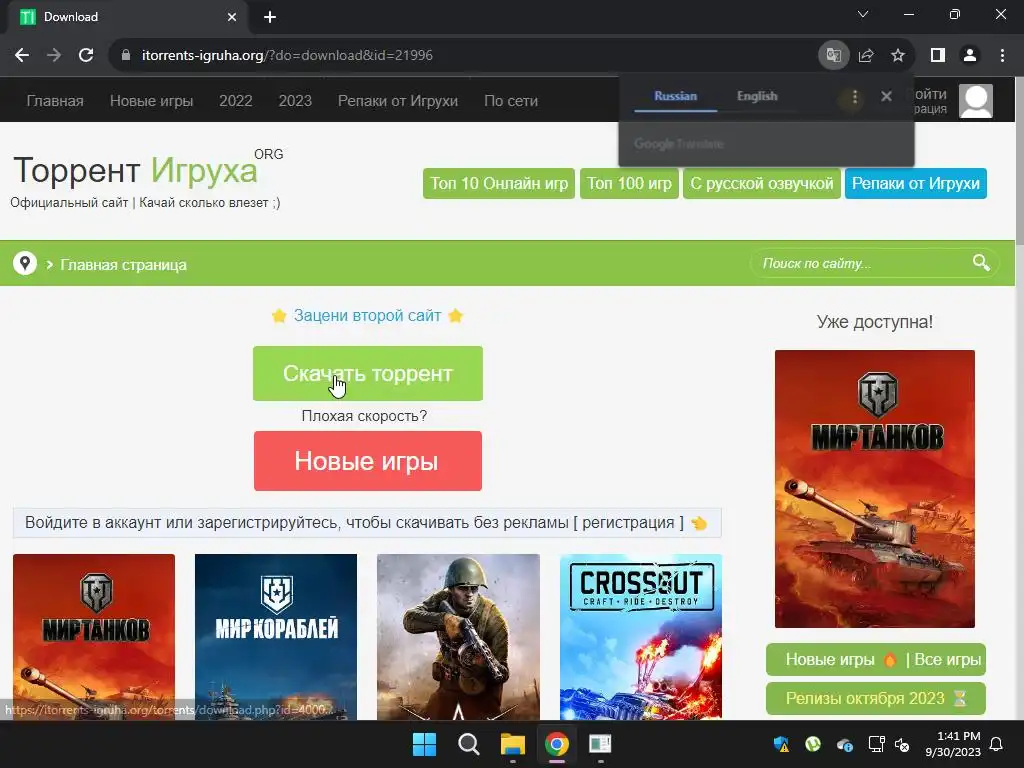Open Релизы октября 2023 button
The image size is (1024, 768).
(876, 698)
